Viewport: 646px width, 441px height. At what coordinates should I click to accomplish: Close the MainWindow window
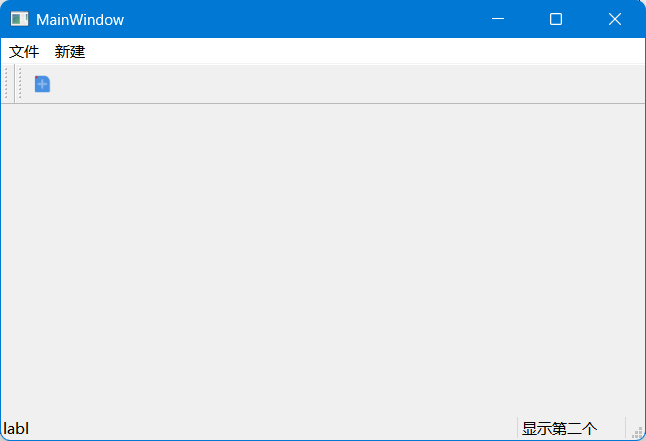point(615,19)
